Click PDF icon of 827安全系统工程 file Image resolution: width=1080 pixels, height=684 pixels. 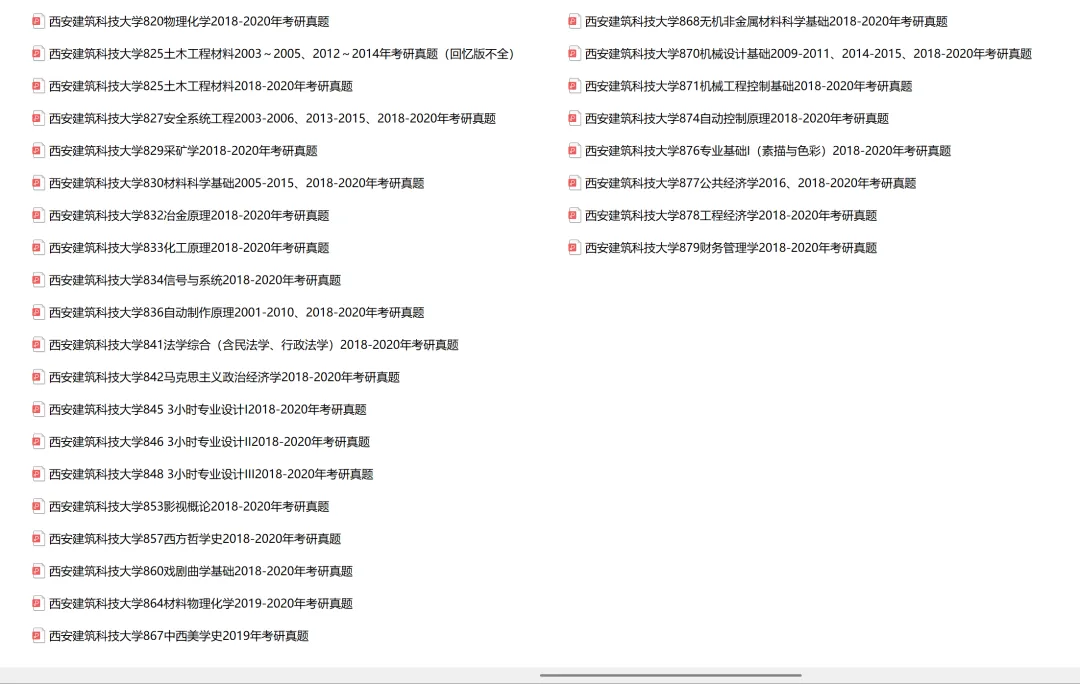[x=37, y=118]
